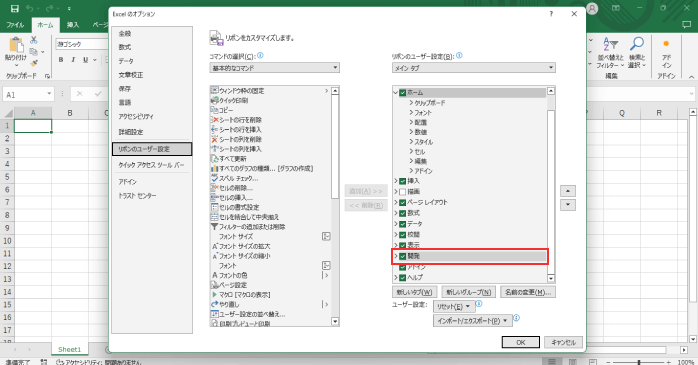This screenshot has height=365, width=698.
Task: Open the 文章校正 options category
Action: [x=131, y=75]
